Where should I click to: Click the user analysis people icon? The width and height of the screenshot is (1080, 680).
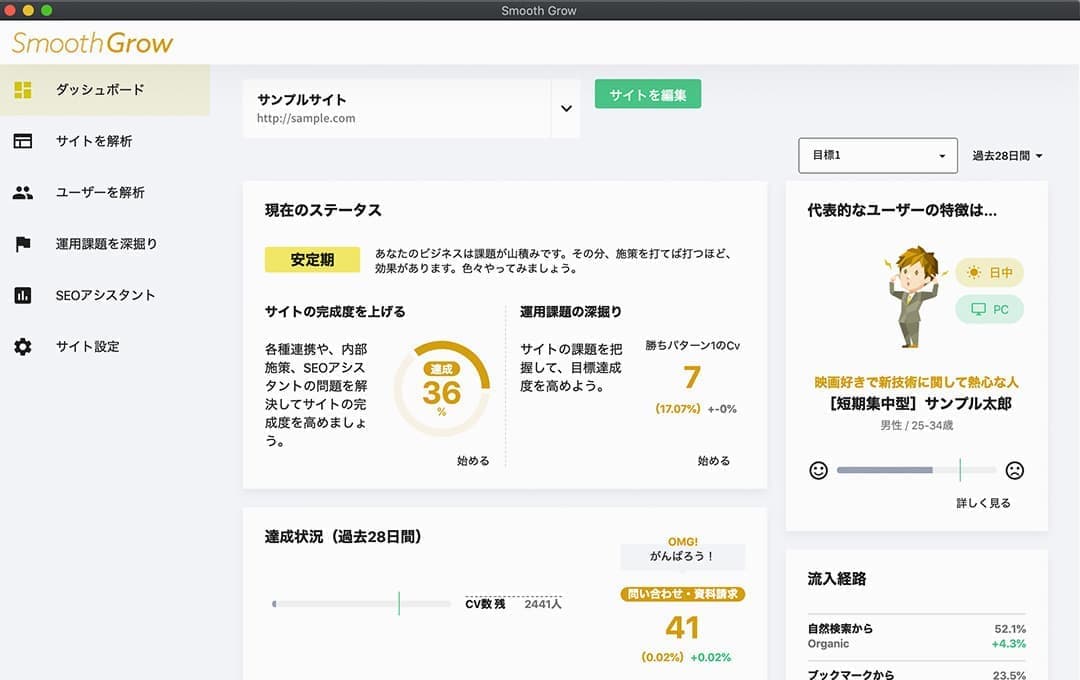[x=23, y=193]
